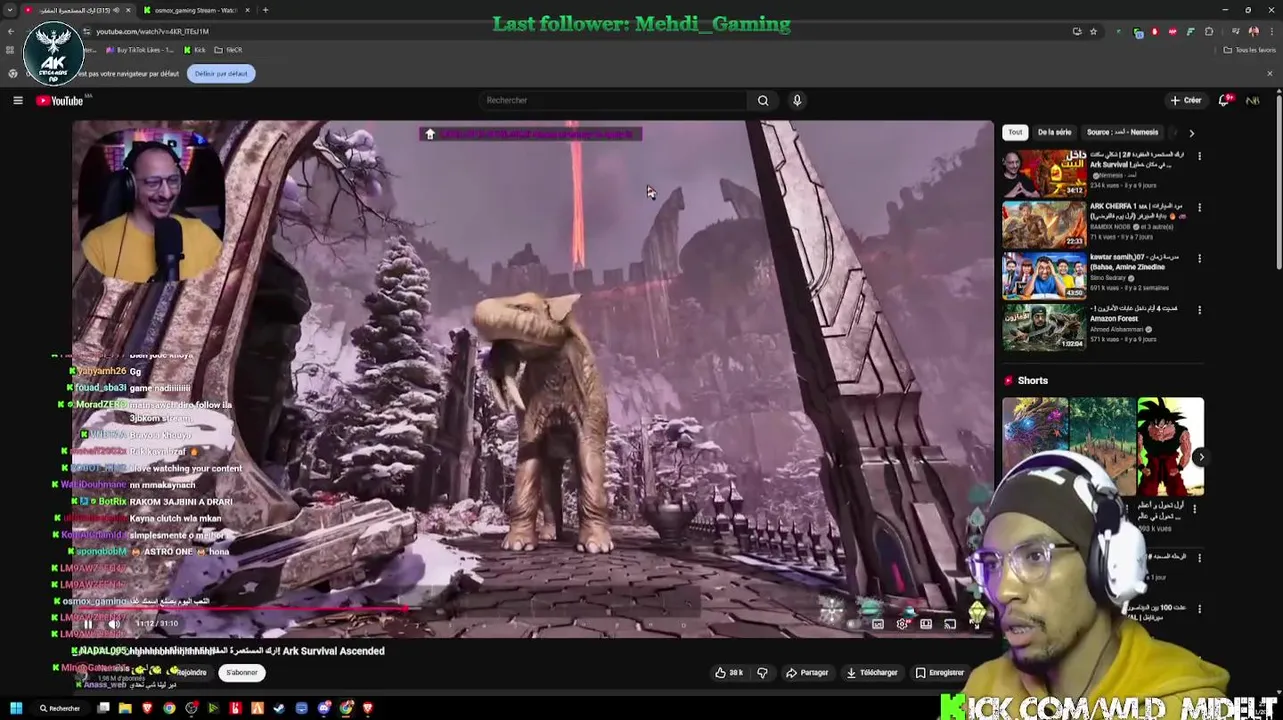Open a new browser tab
The width and height of the screenshot is (1283, 720).
(265, 10)
